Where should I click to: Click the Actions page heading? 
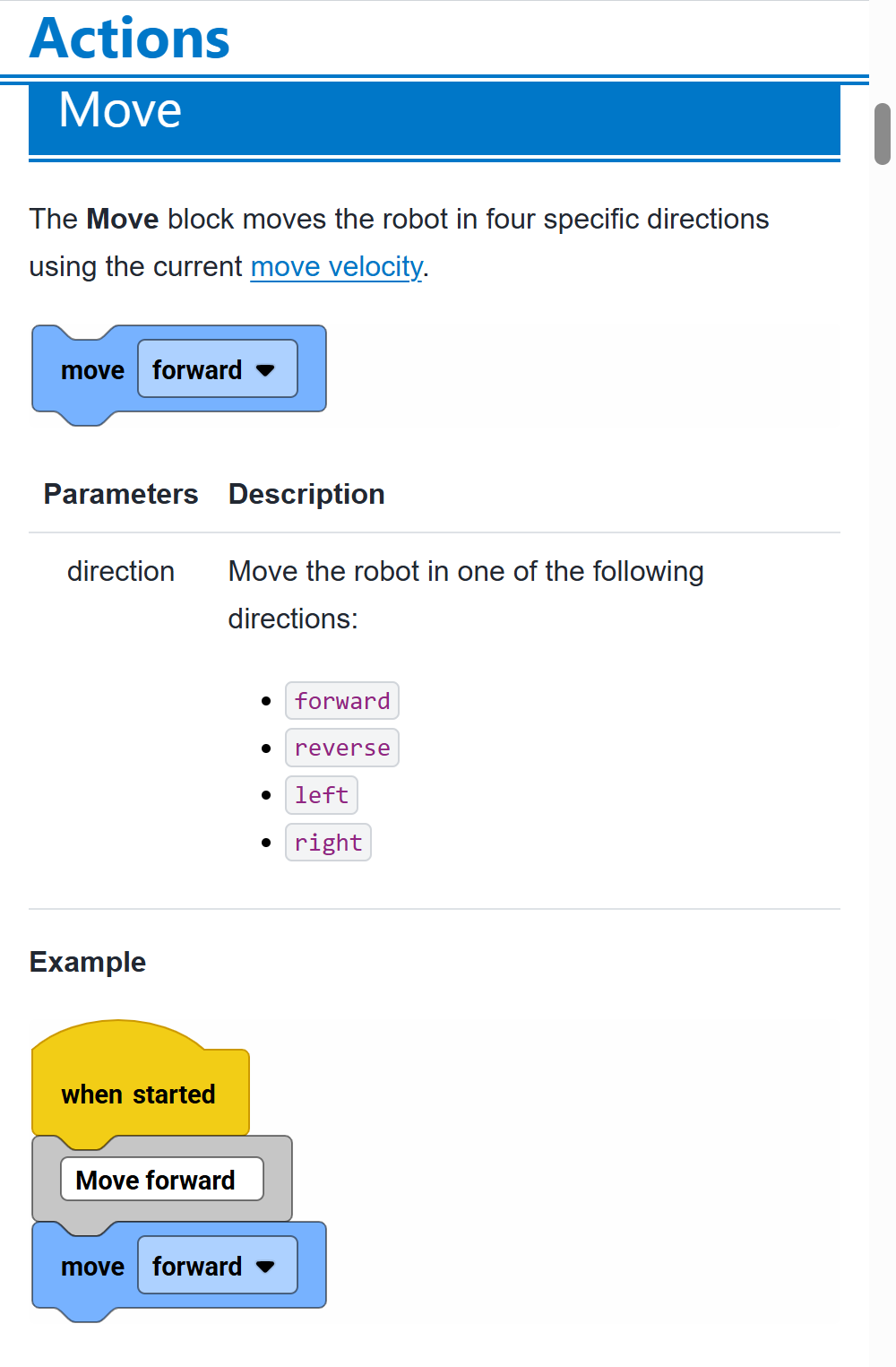pyautogui.click(x=130, y=39)
